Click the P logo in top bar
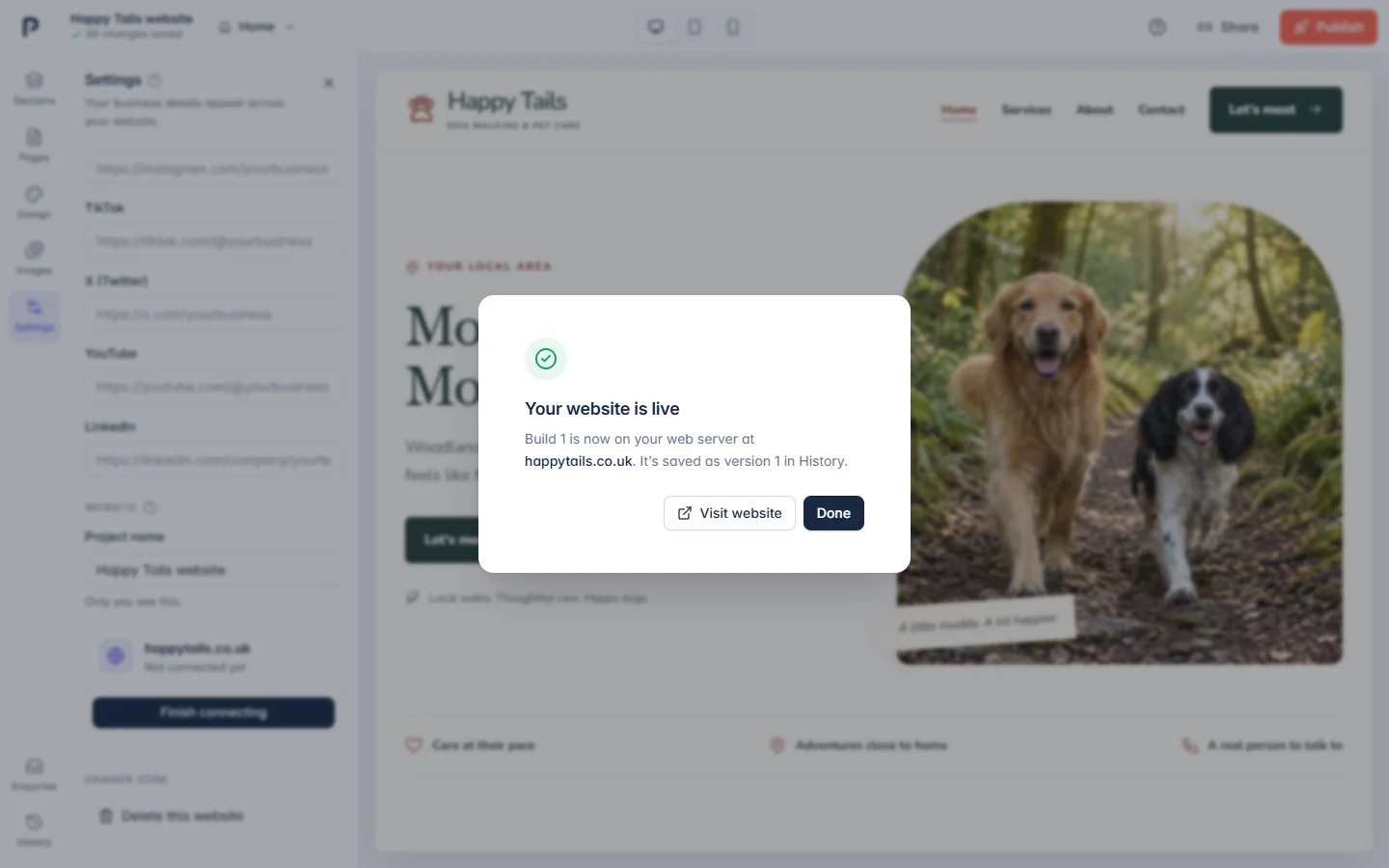1389x868 pixels. [31, 27]
